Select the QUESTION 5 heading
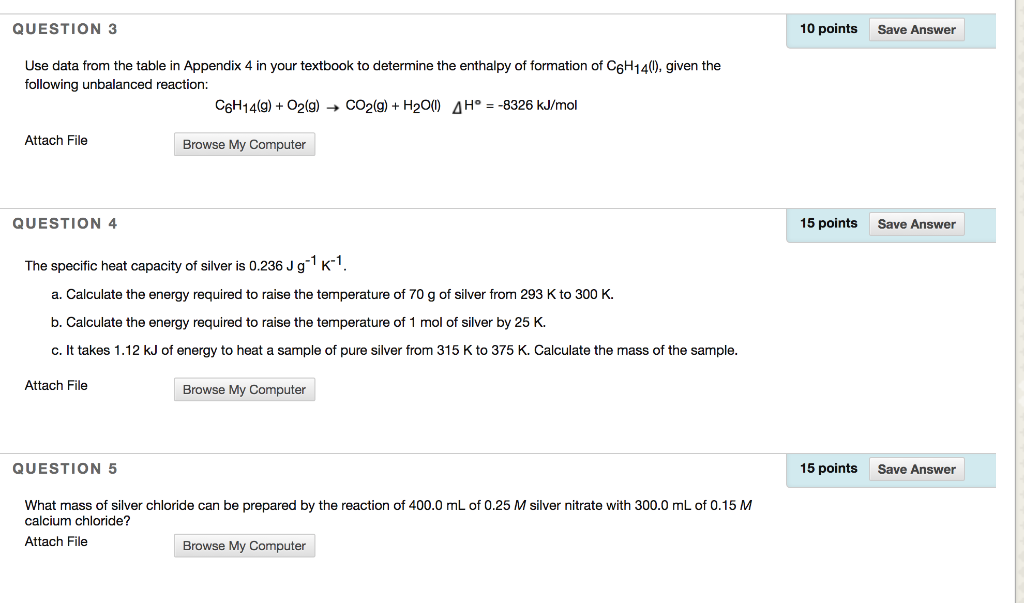The image size is (1024, 603). point(64,468)
